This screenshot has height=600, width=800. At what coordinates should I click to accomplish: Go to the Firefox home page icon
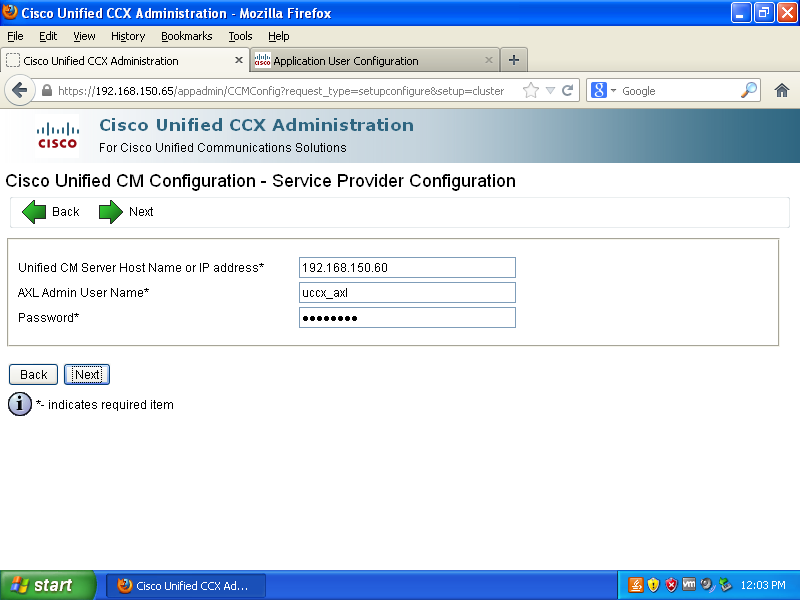(x=782, y=91)
